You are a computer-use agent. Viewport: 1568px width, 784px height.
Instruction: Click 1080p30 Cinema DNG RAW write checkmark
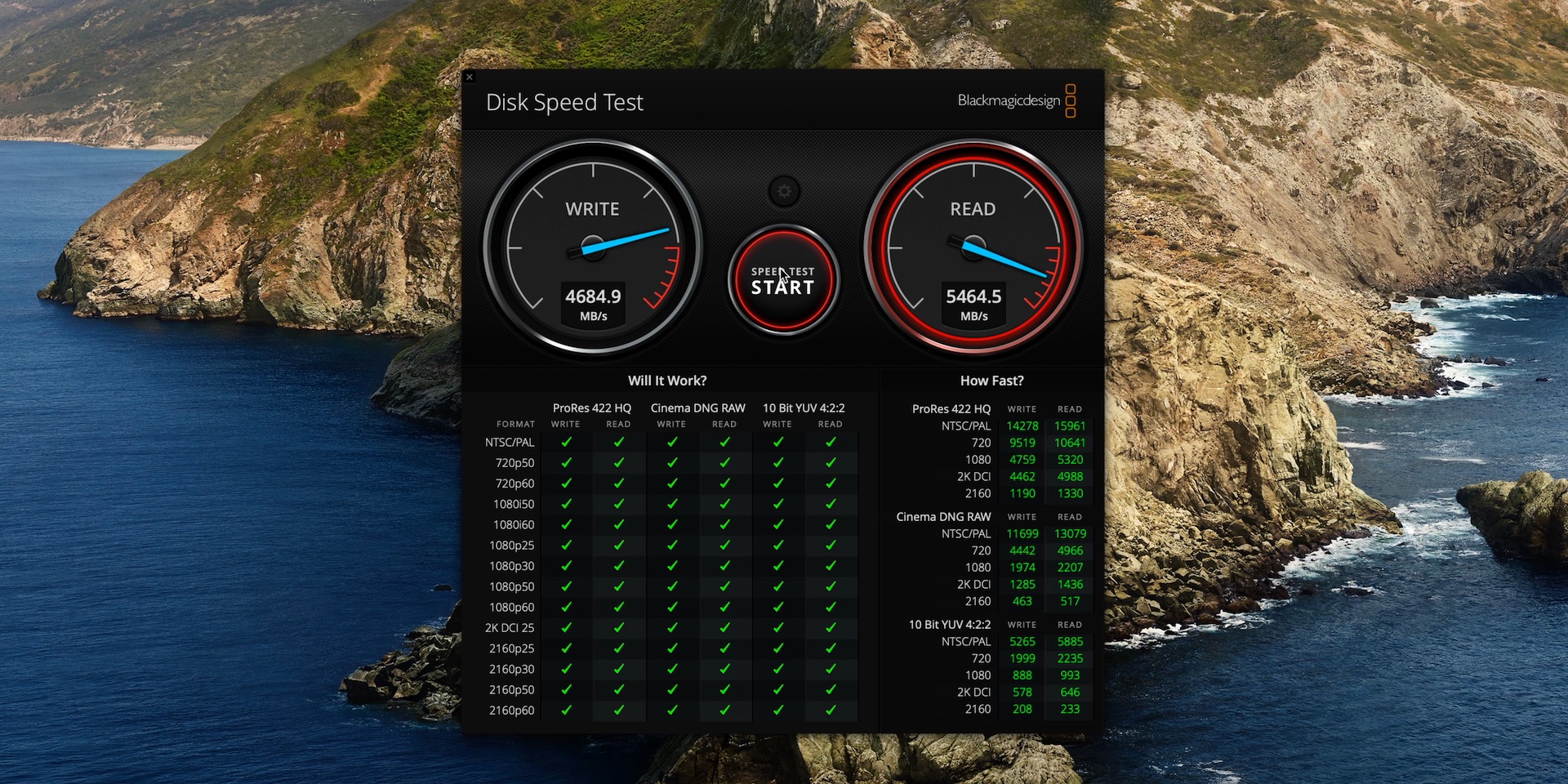[x=671, y=566]
